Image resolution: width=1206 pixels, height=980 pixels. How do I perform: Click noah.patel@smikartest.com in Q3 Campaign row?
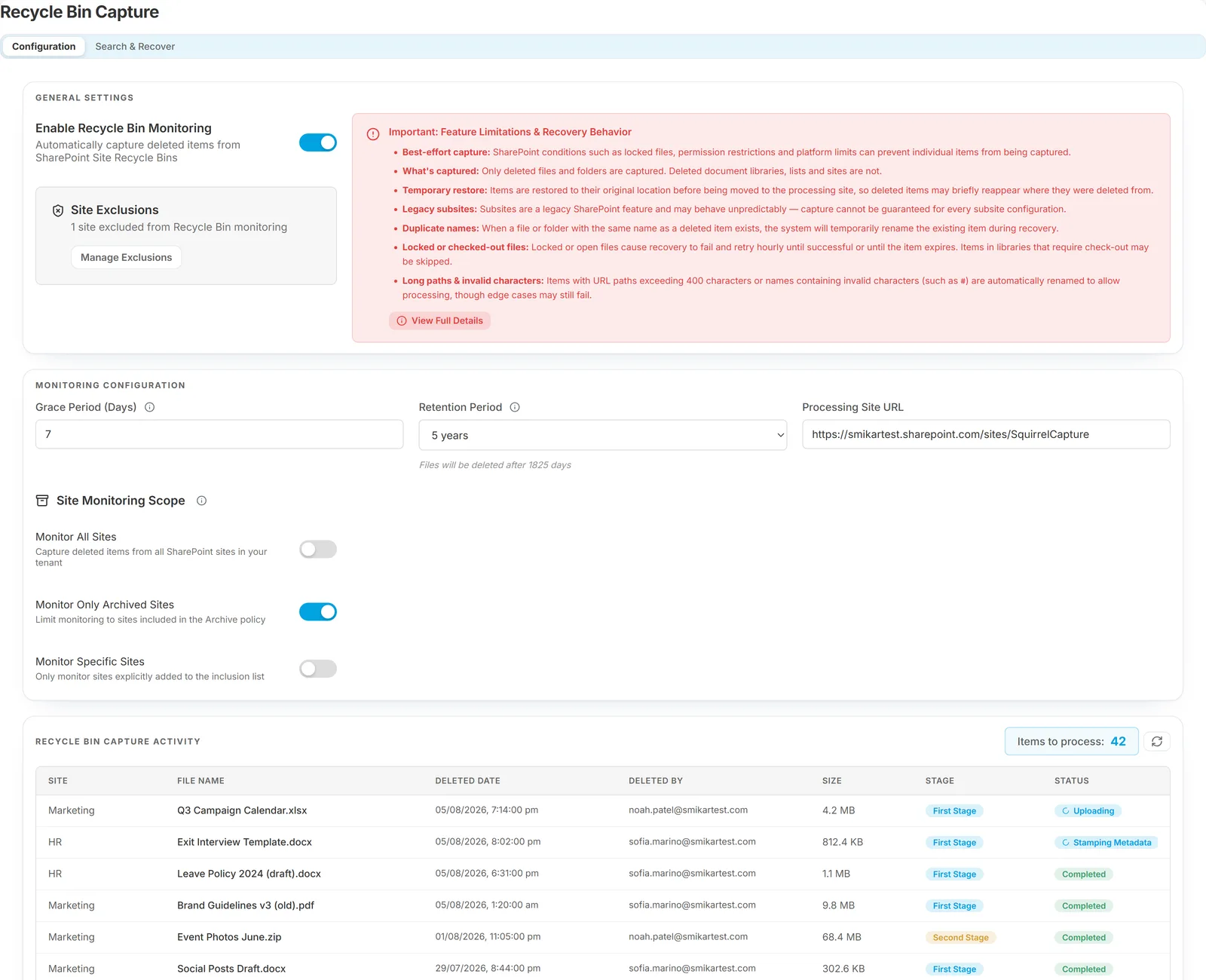coord(688,810)
